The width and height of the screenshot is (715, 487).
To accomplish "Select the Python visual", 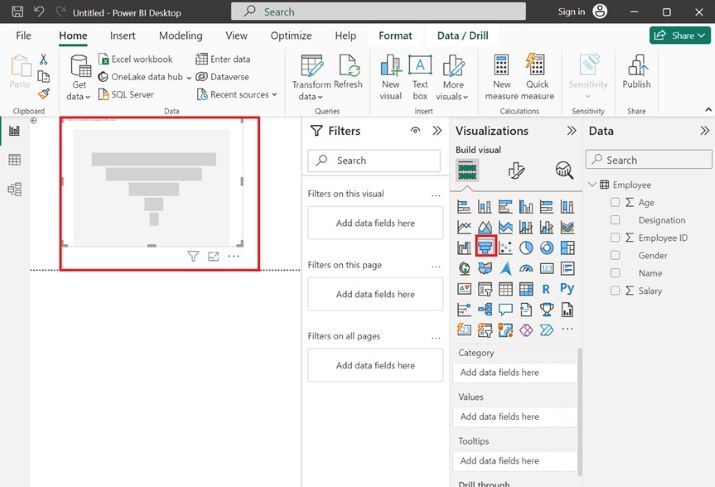I will click(x=567, y=288).
